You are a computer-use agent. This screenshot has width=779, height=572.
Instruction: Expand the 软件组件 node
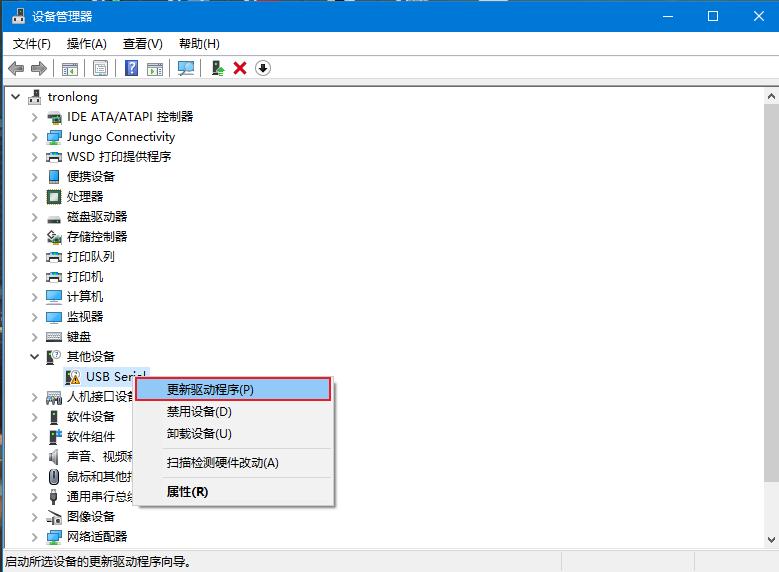click(34, 437)
